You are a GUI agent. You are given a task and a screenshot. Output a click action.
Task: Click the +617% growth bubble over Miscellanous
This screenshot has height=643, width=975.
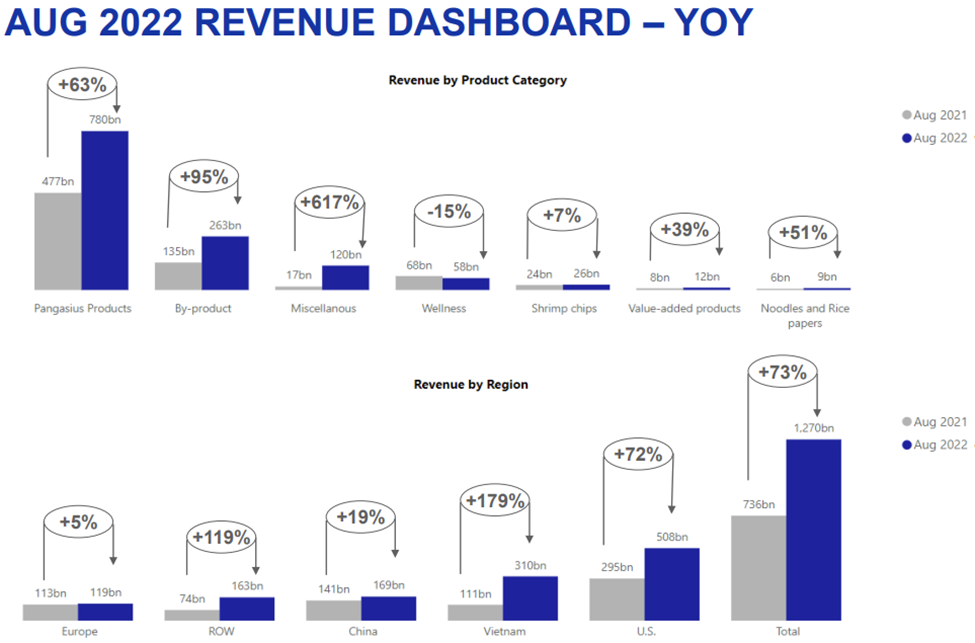tap(329, 203)
